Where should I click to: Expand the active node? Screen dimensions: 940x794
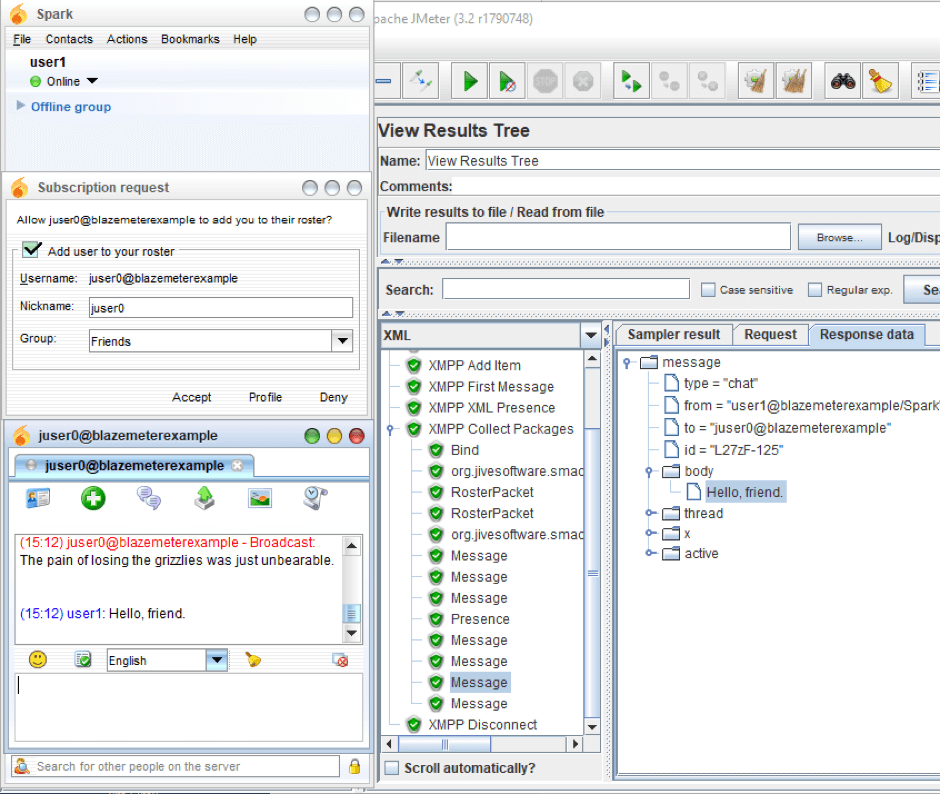coord(650,553)
